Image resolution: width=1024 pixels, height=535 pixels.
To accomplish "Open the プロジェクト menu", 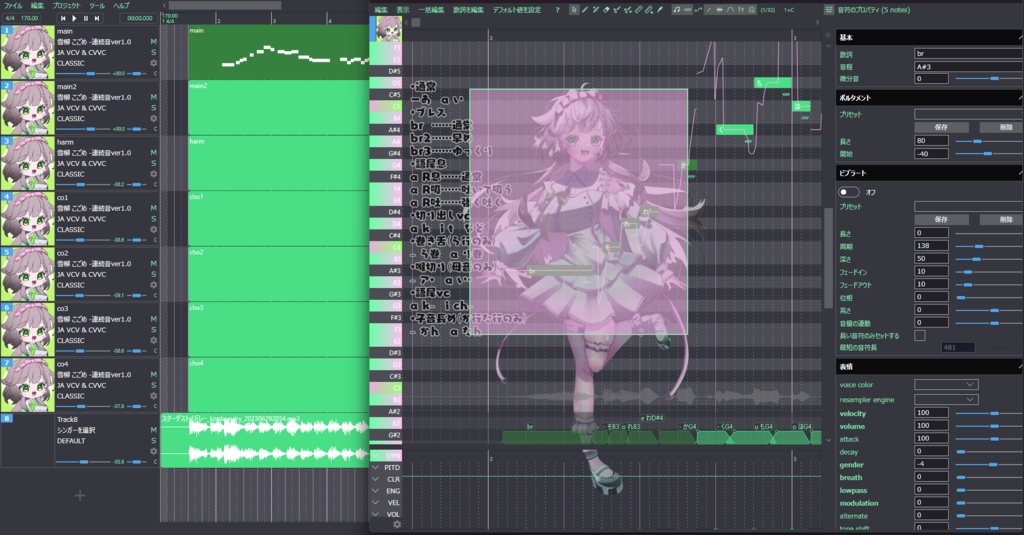I will click(66, 5).
